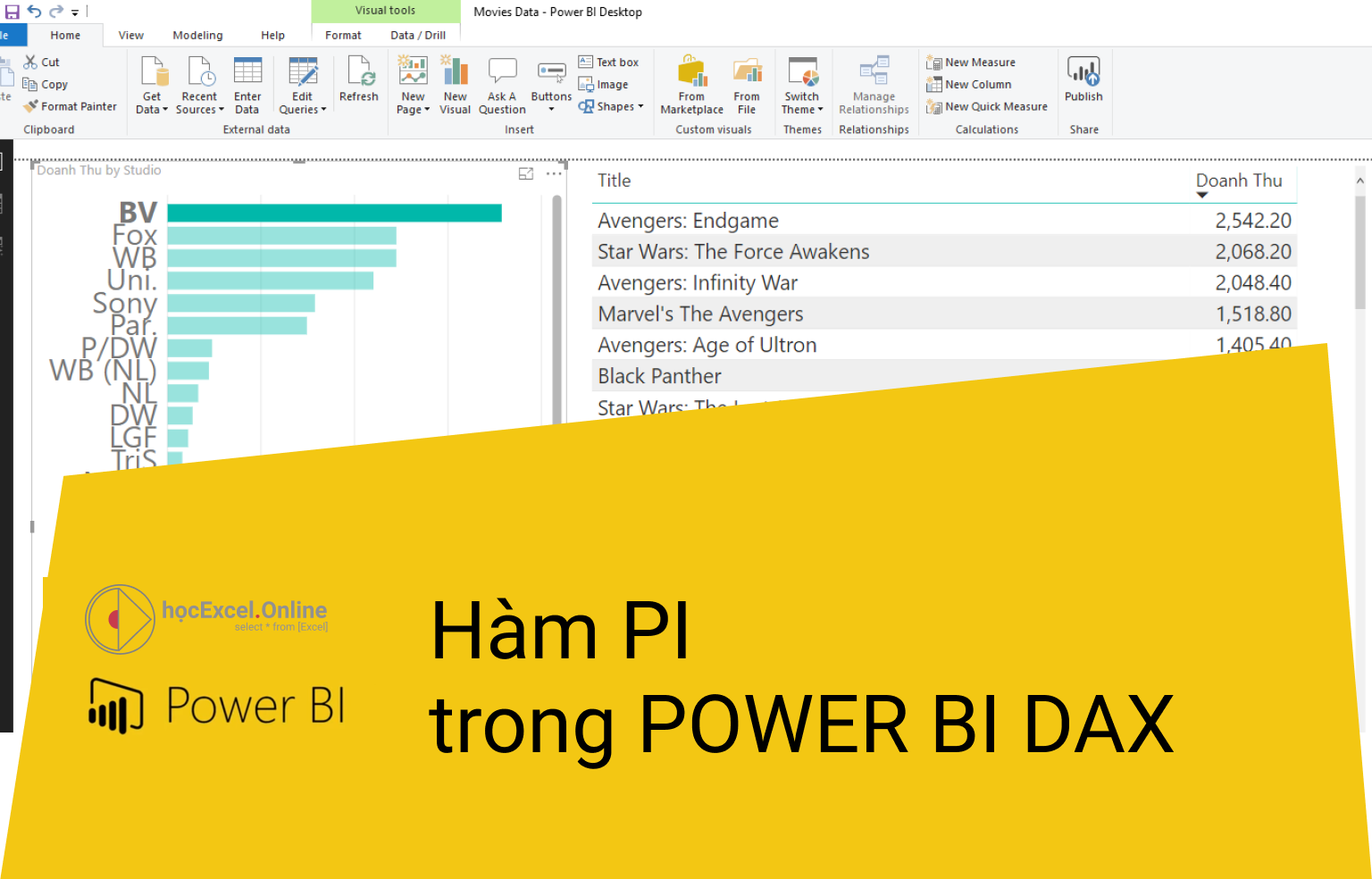This screenshot has height=879, width=1372.
Task: Open the Get Data dropdown
Action: pos(152,85)
